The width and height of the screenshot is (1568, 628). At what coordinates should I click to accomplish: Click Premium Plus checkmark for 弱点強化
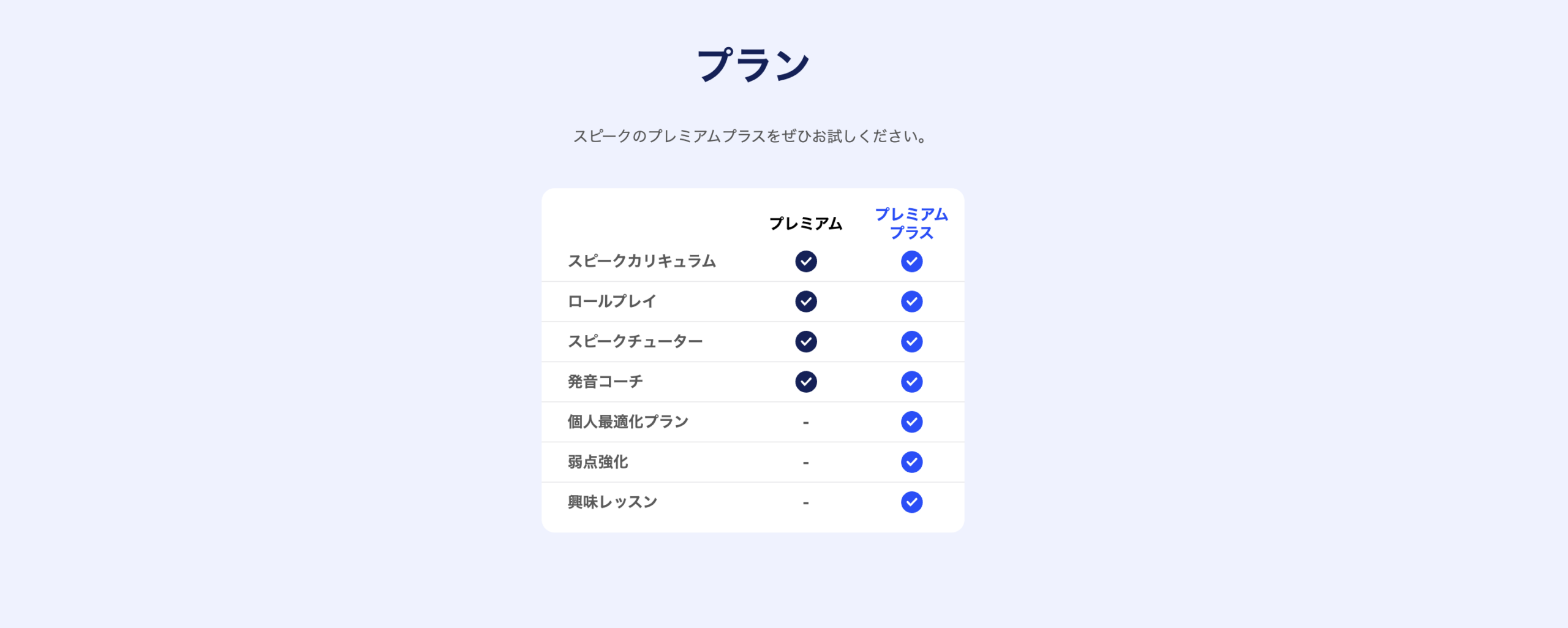tap(911, 462)
